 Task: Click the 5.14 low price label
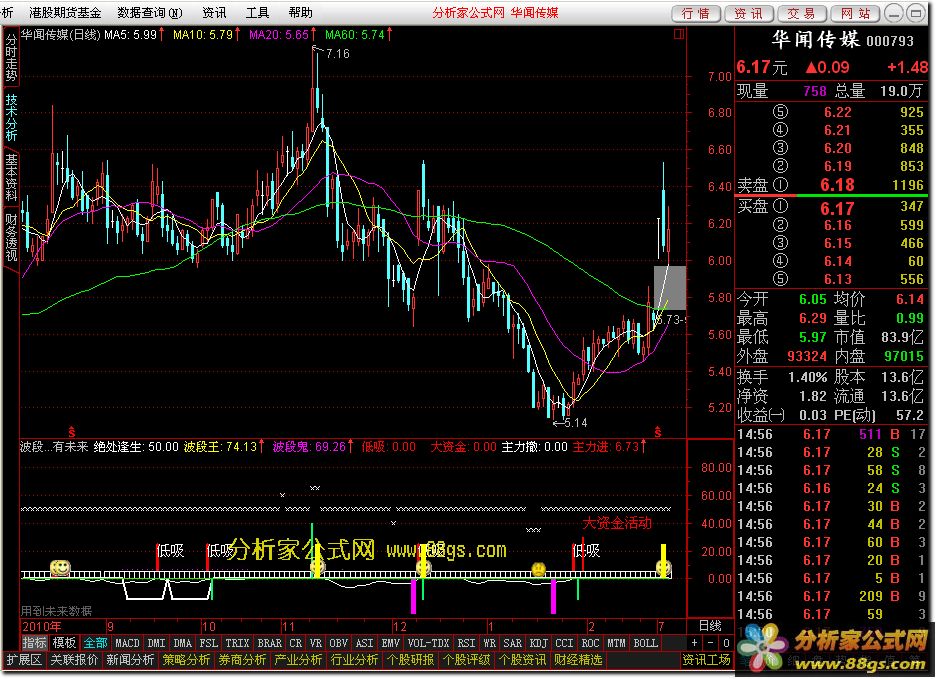click(575, 423)
